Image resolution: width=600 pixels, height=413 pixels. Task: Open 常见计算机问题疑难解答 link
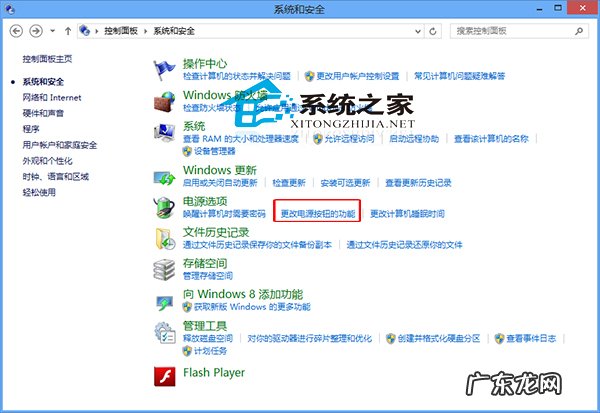[460, 76]
